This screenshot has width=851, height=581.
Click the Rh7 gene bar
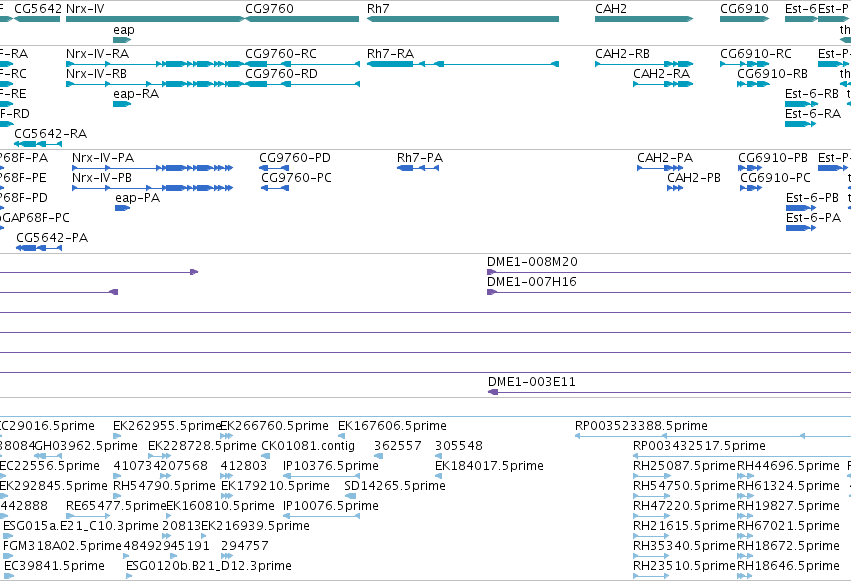point(463,19)
